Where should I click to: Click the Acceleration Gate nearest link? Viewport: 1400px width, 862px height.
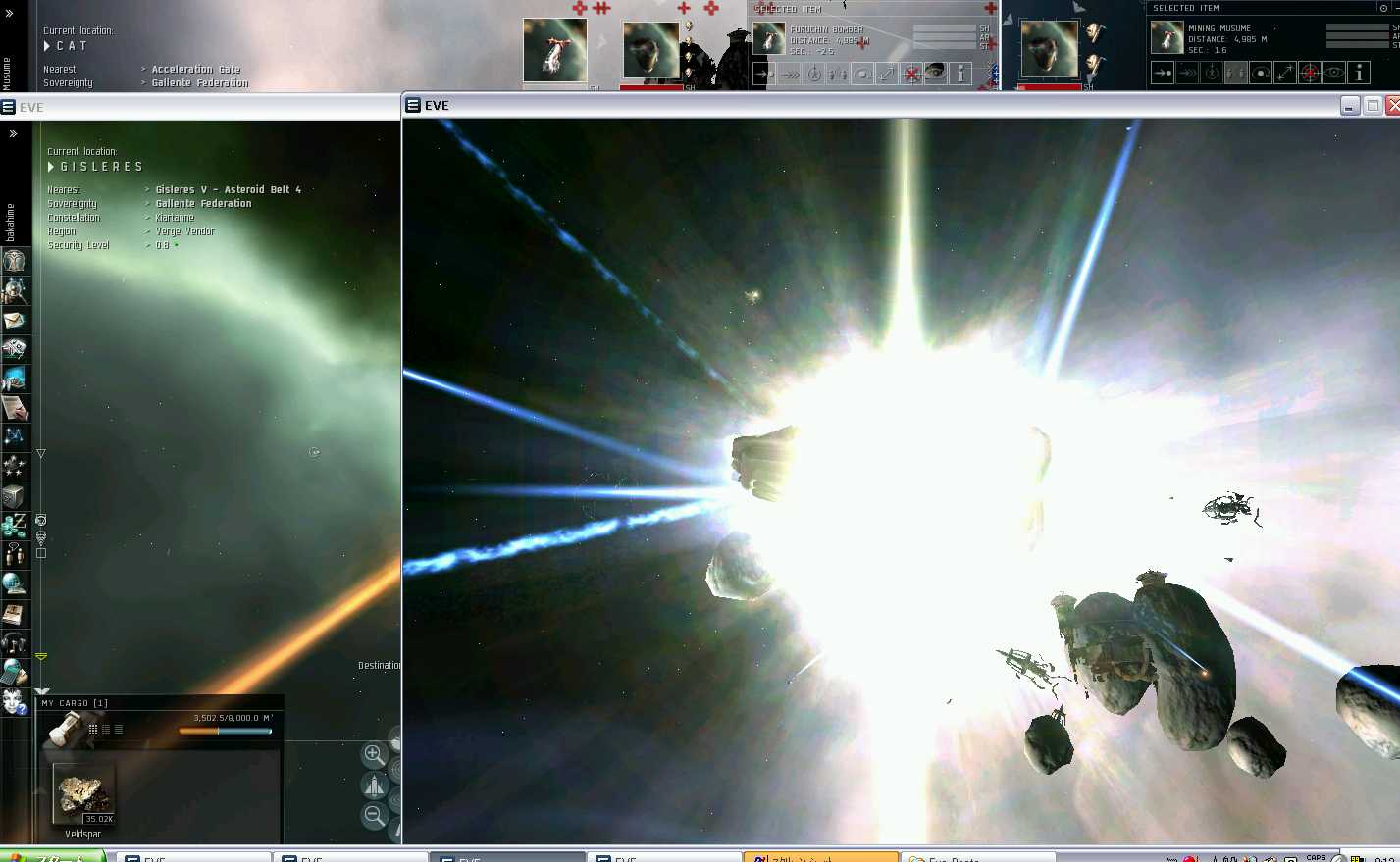coord(196,69)
